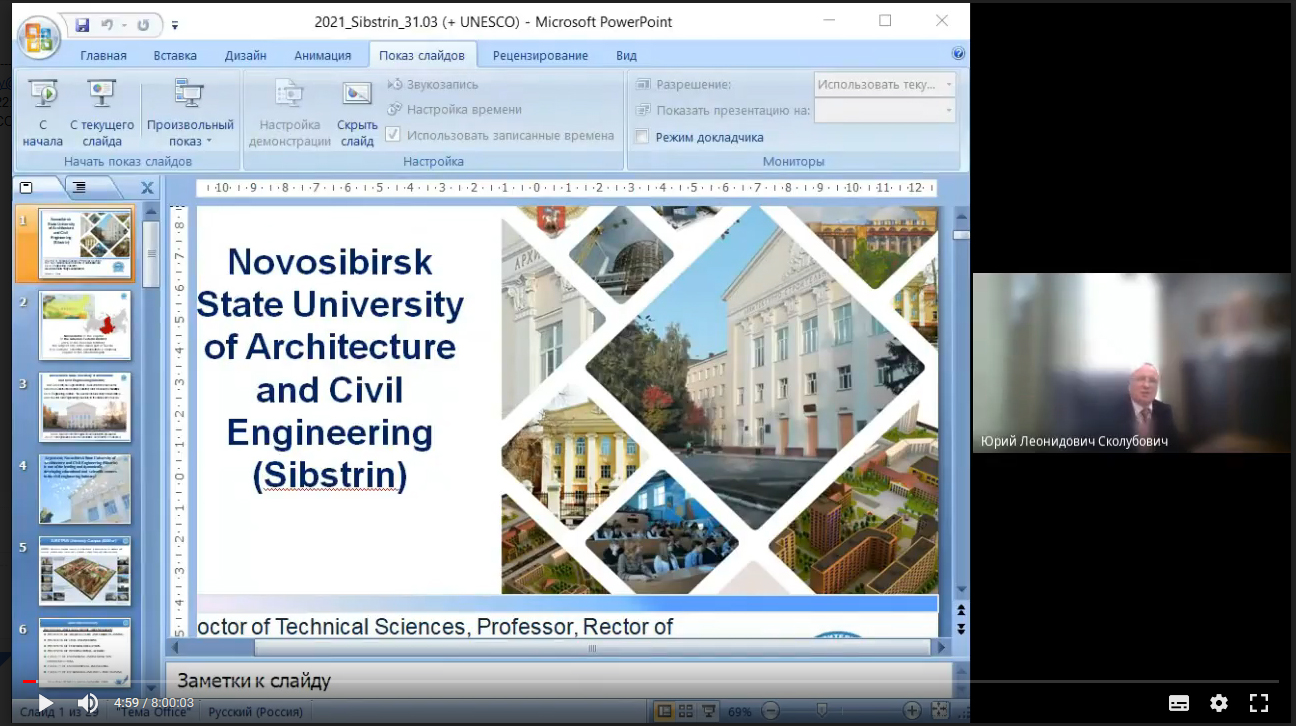Screen dimensions: 1296x726
Task: Zoom out with the minus button
Action: pyautogui.click(x=770, y=711)
